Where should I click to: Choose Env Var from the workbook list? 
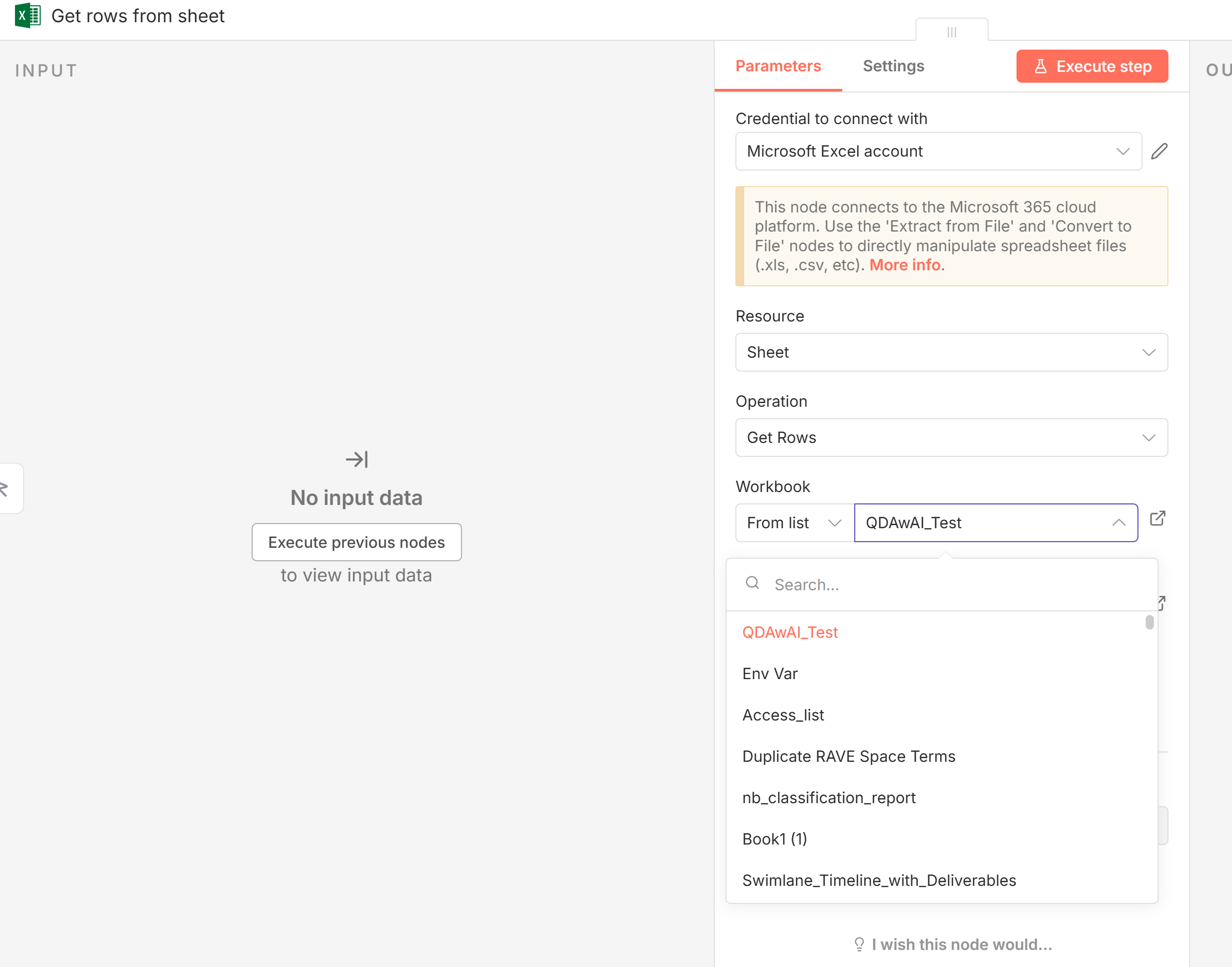770,674
